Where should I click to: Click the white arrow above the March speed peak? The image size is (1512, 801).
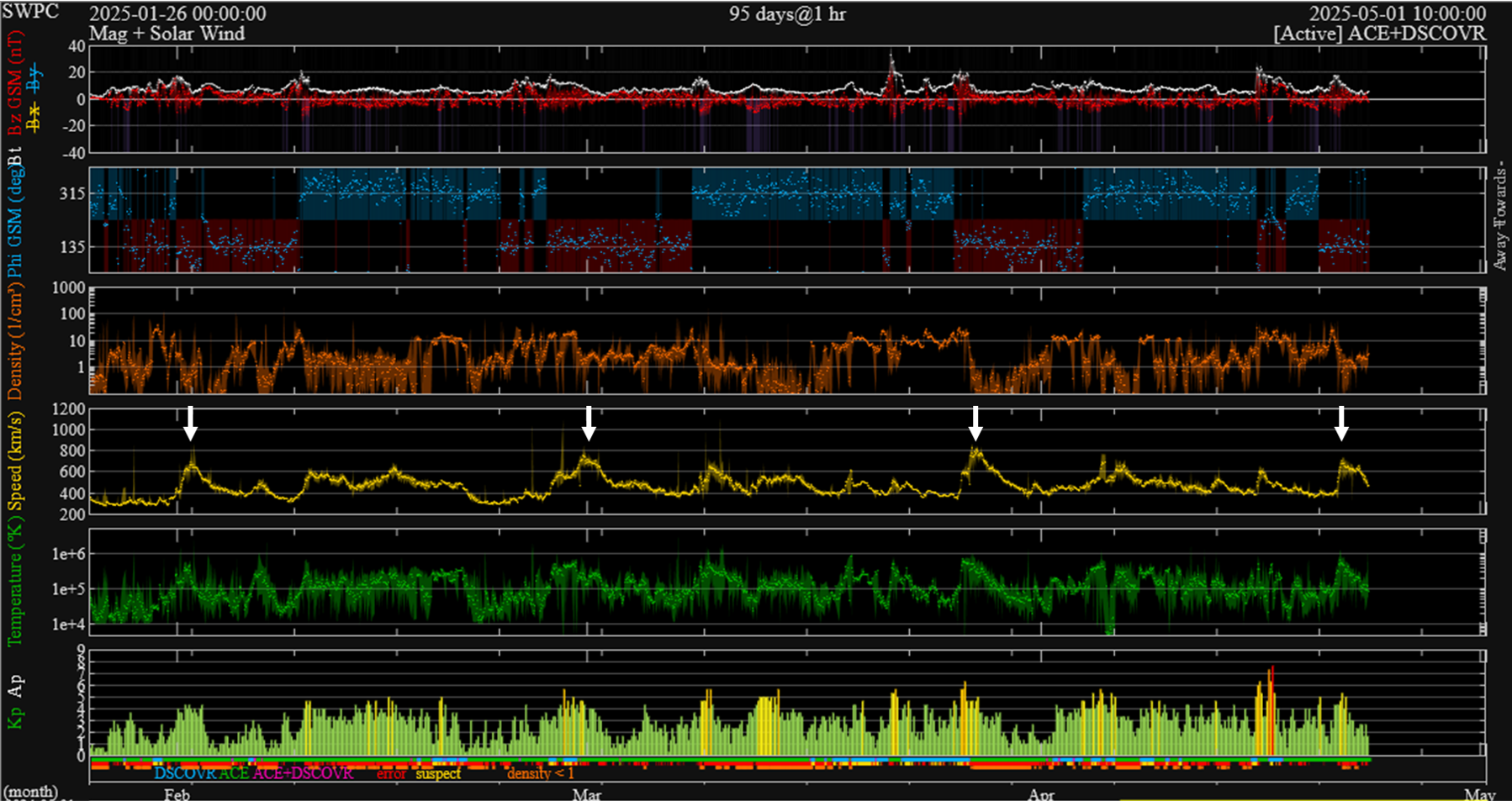point(589,423)
